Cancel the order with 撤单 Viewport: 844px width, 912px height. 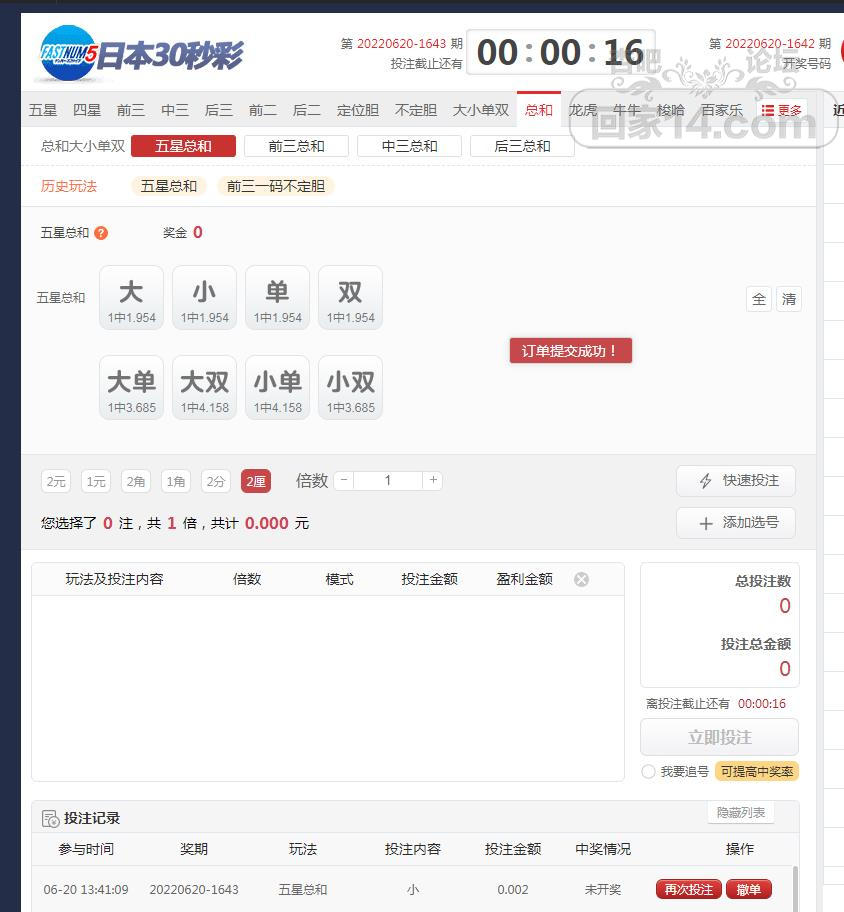749,889
